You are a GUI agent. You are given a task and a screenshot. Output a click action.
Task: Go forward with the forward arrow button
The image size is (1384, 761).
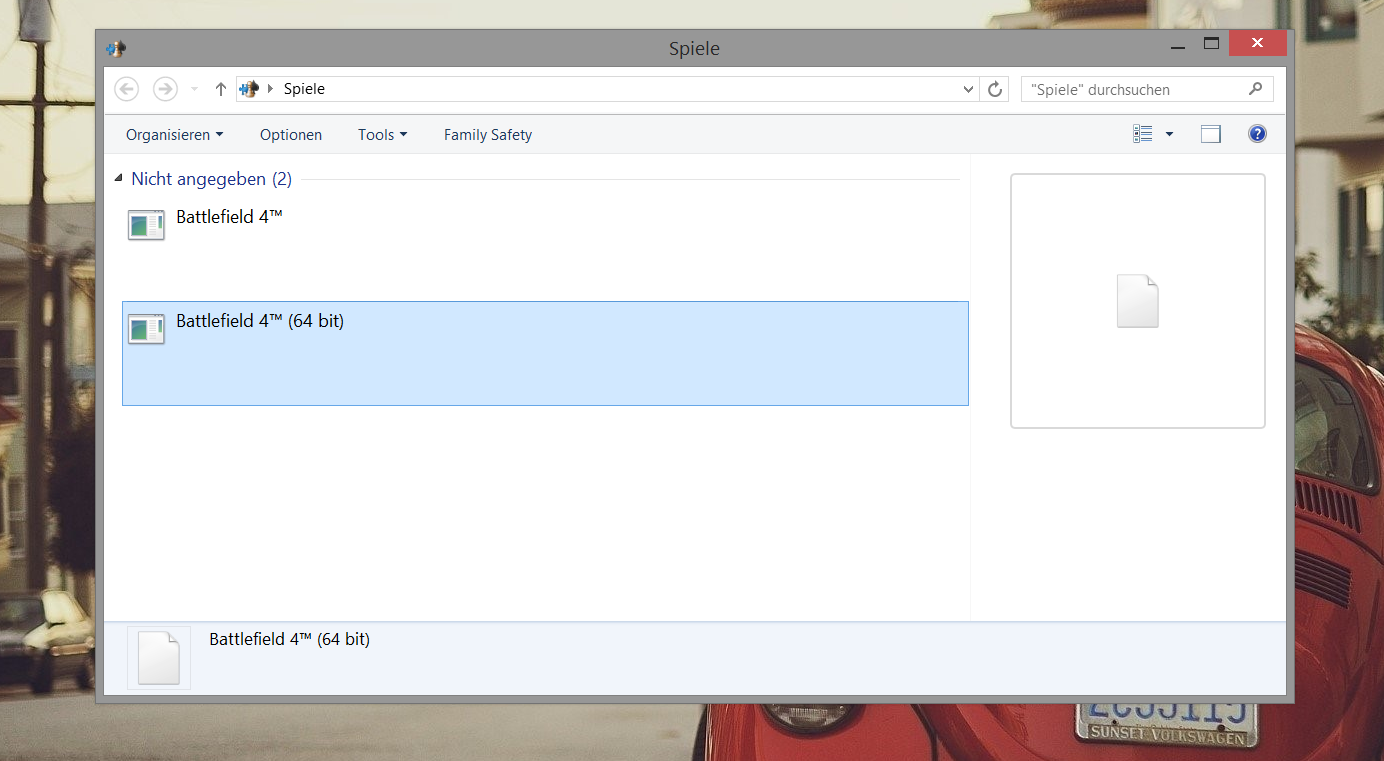pyautogui.click(x=165, y=89)
